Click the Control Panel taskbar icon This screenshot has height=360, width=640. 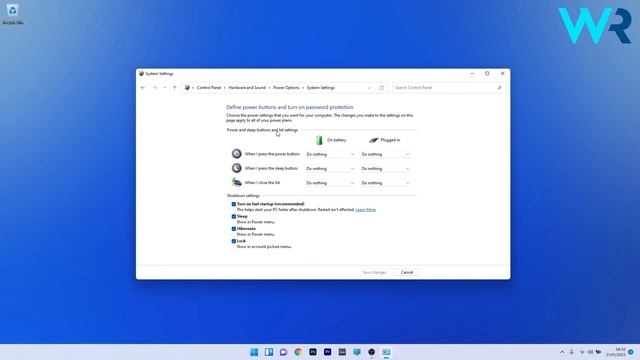[386, 352]
